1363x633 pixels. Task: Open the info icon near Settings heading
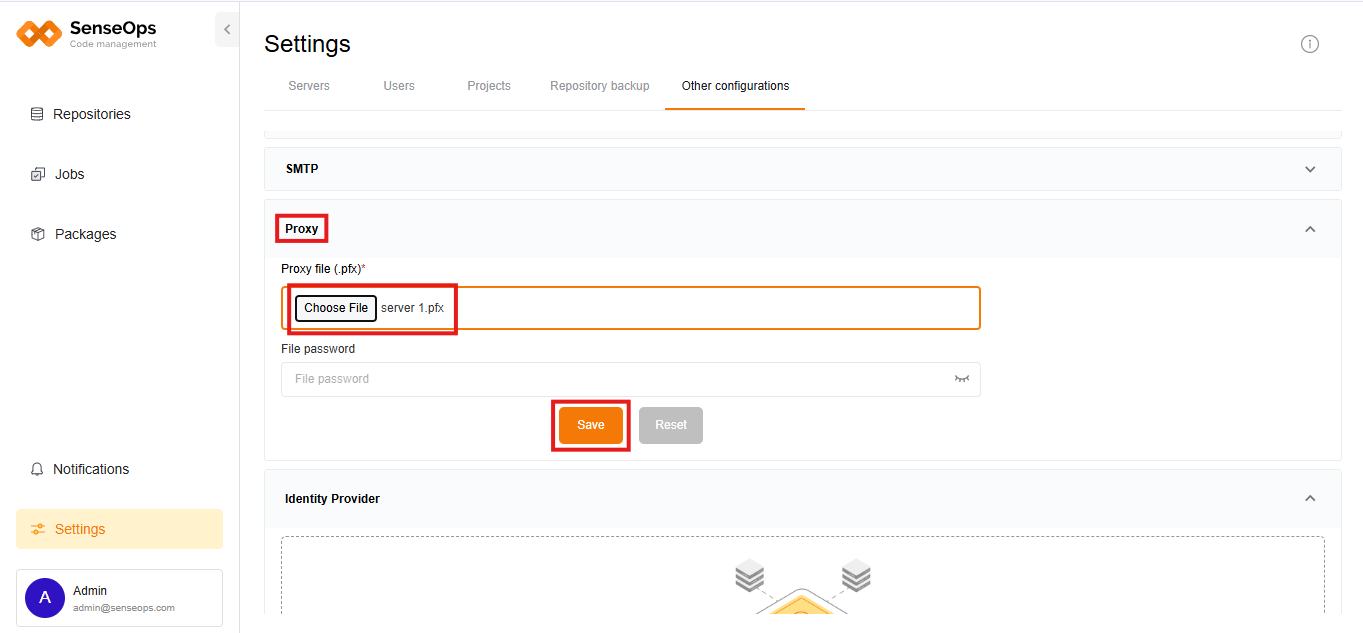click(x=1310, y=43)
